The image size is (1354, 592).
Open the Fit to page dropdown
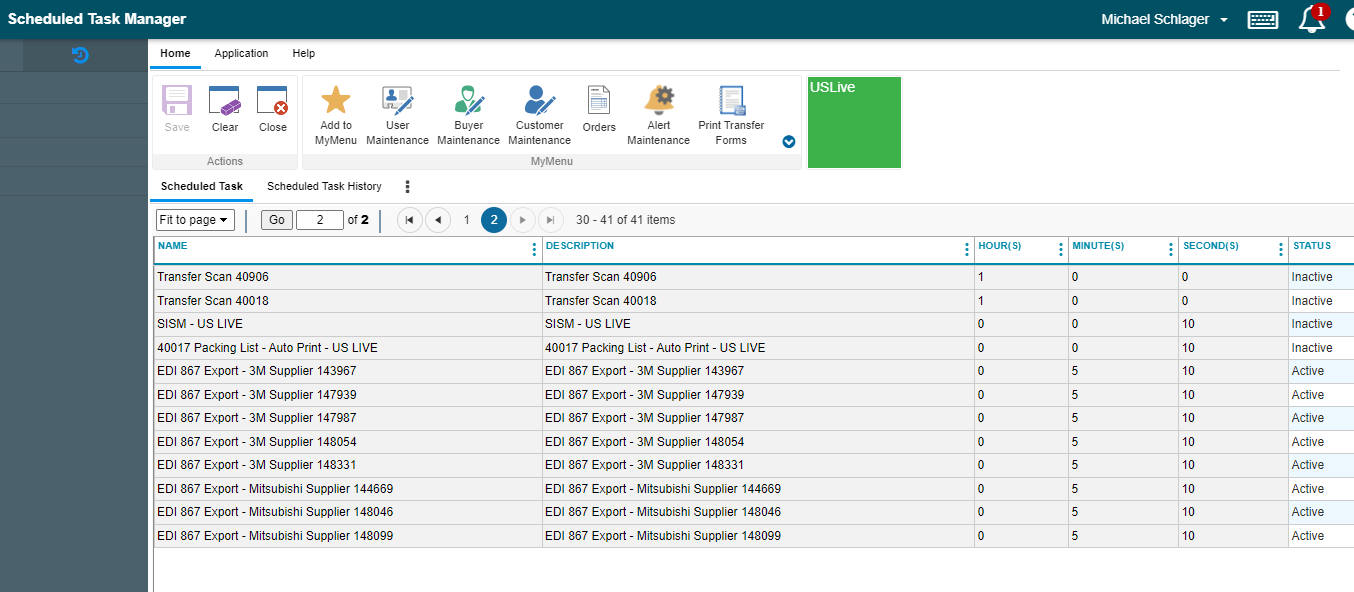(x=195, y=220)
